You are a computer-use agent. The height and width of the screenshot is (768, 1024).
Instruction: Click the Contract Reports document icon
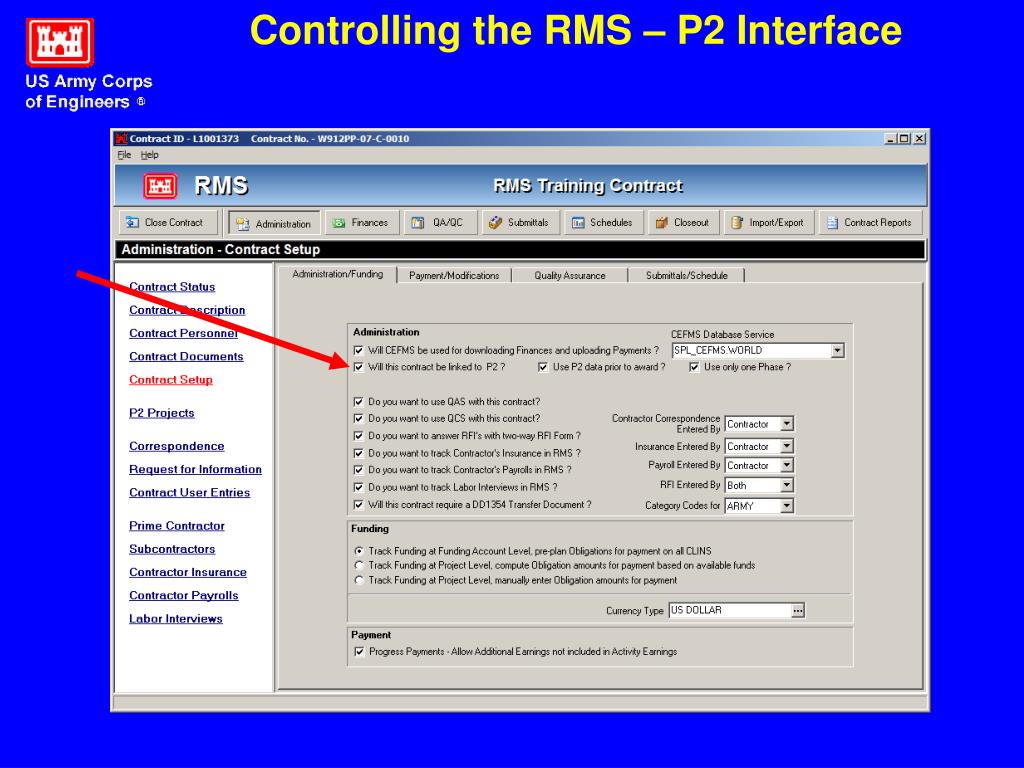(832, 223)
